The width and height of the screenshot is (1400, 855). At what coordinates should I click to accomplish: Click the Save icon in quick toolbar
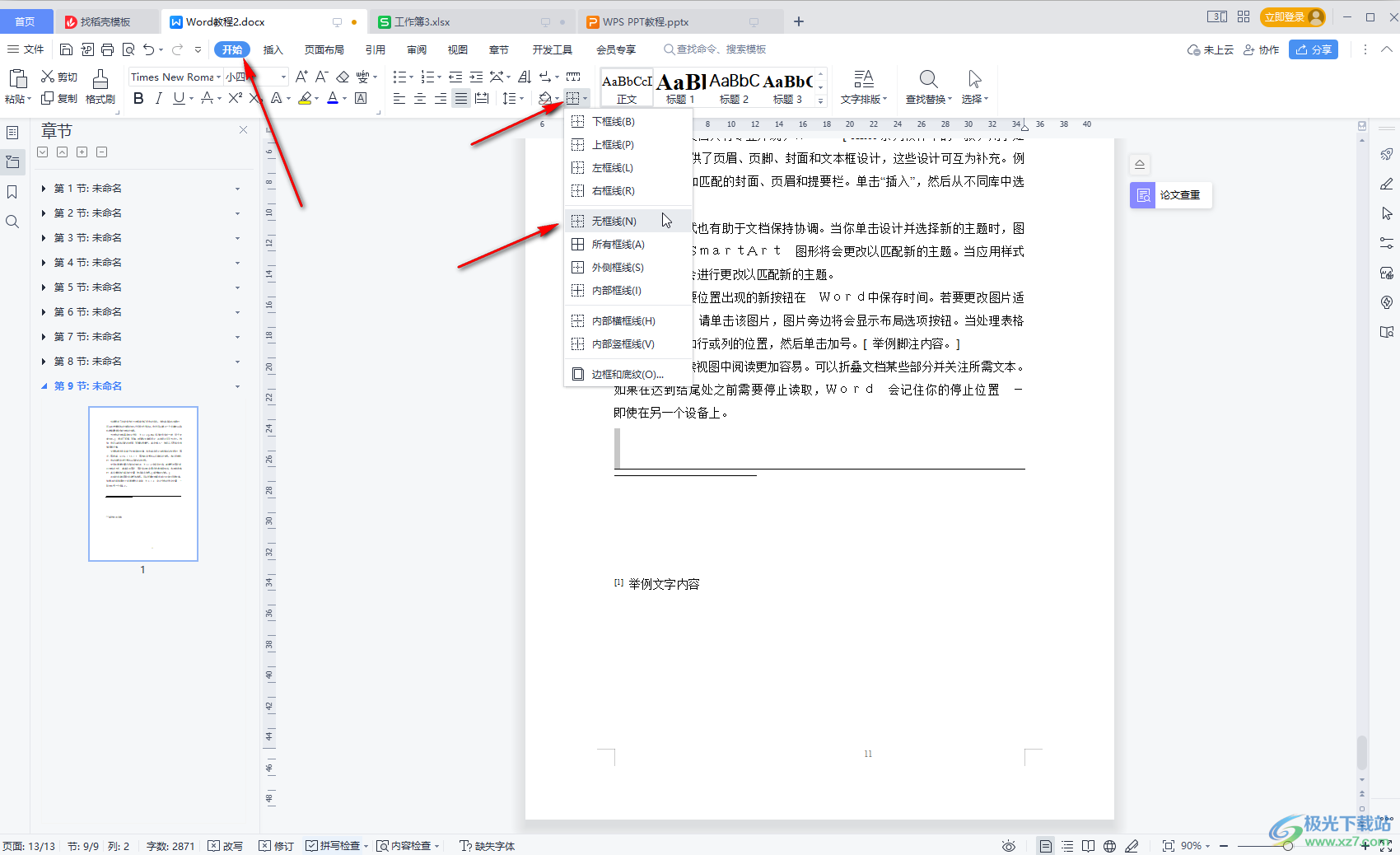click(x=67, y=49)
